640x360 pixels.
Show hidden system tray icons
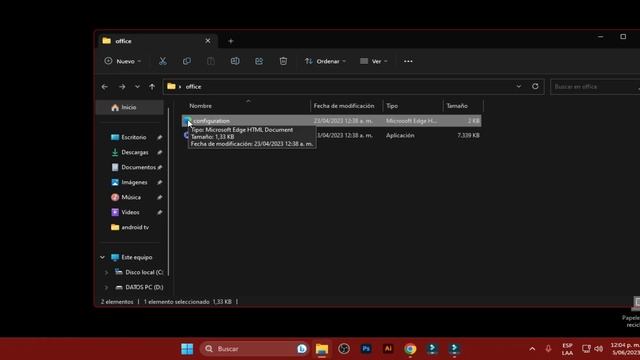coord(532,349)
